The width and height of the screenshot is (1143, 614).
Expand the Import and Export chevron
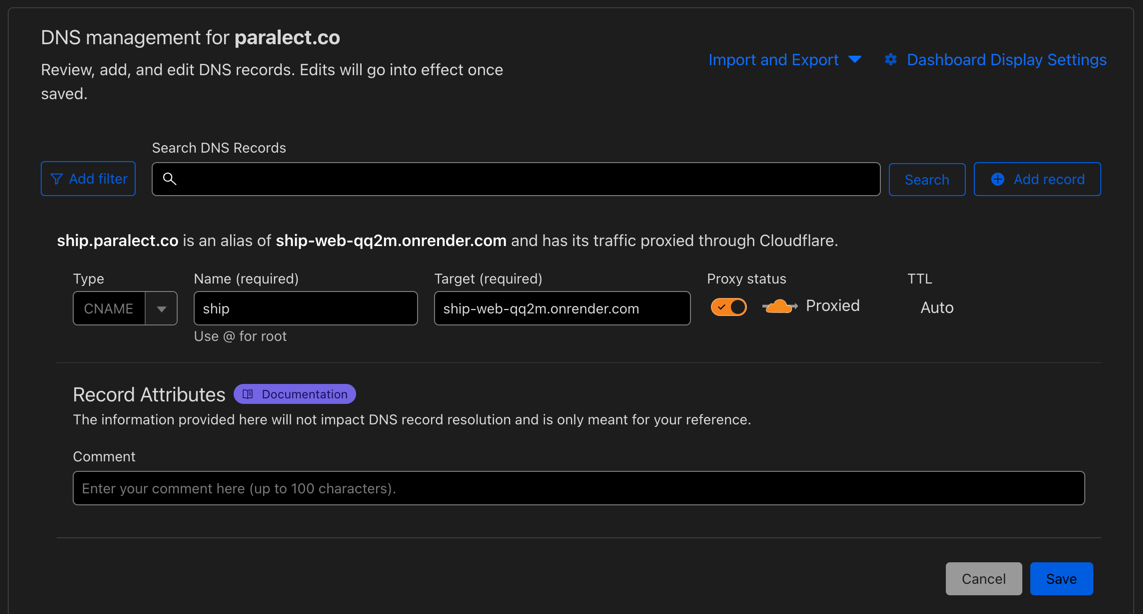point(855,59)
